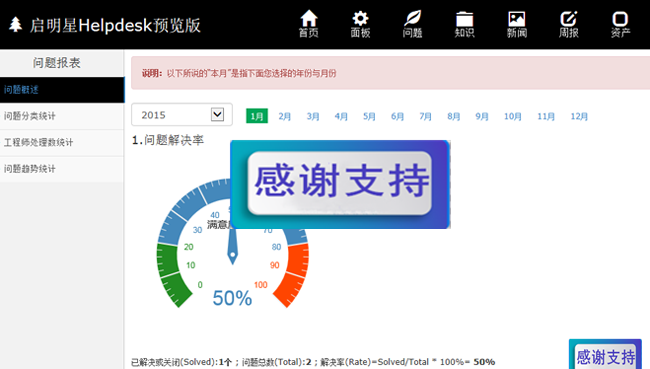650x369 pixels.
Task: Select the 4月 month tab
Action: [x=341, y=117]
